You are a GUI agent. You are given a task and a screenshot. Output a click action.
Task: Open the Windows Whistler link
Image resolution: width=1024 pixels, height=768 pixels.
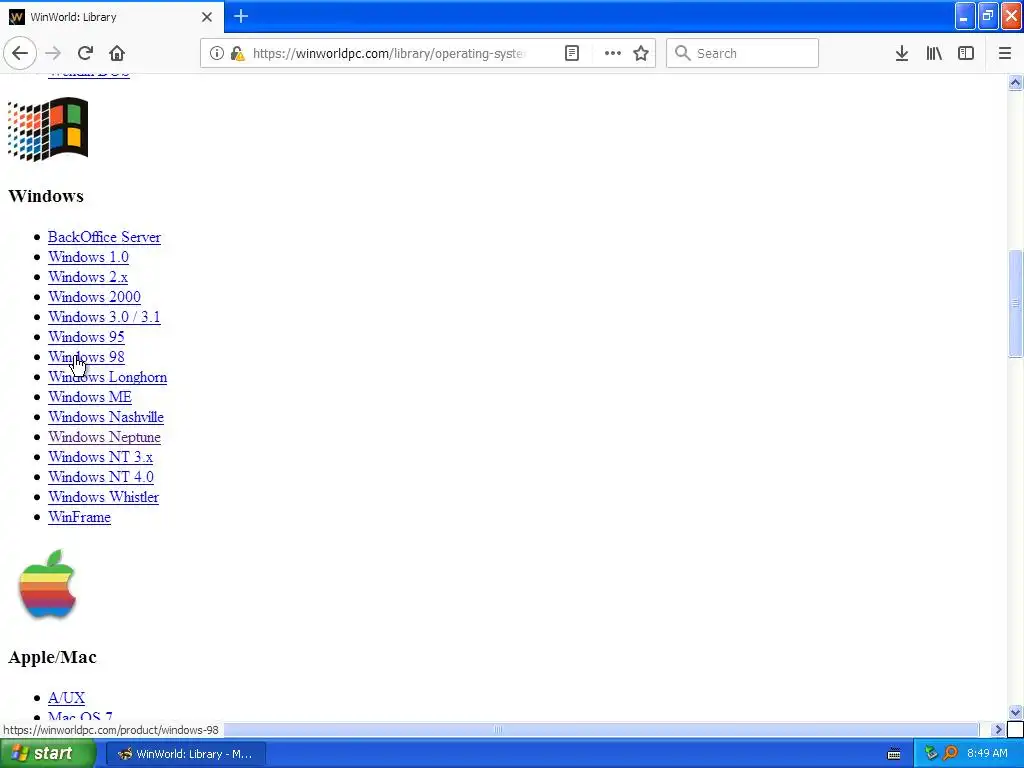coord(103,497)
